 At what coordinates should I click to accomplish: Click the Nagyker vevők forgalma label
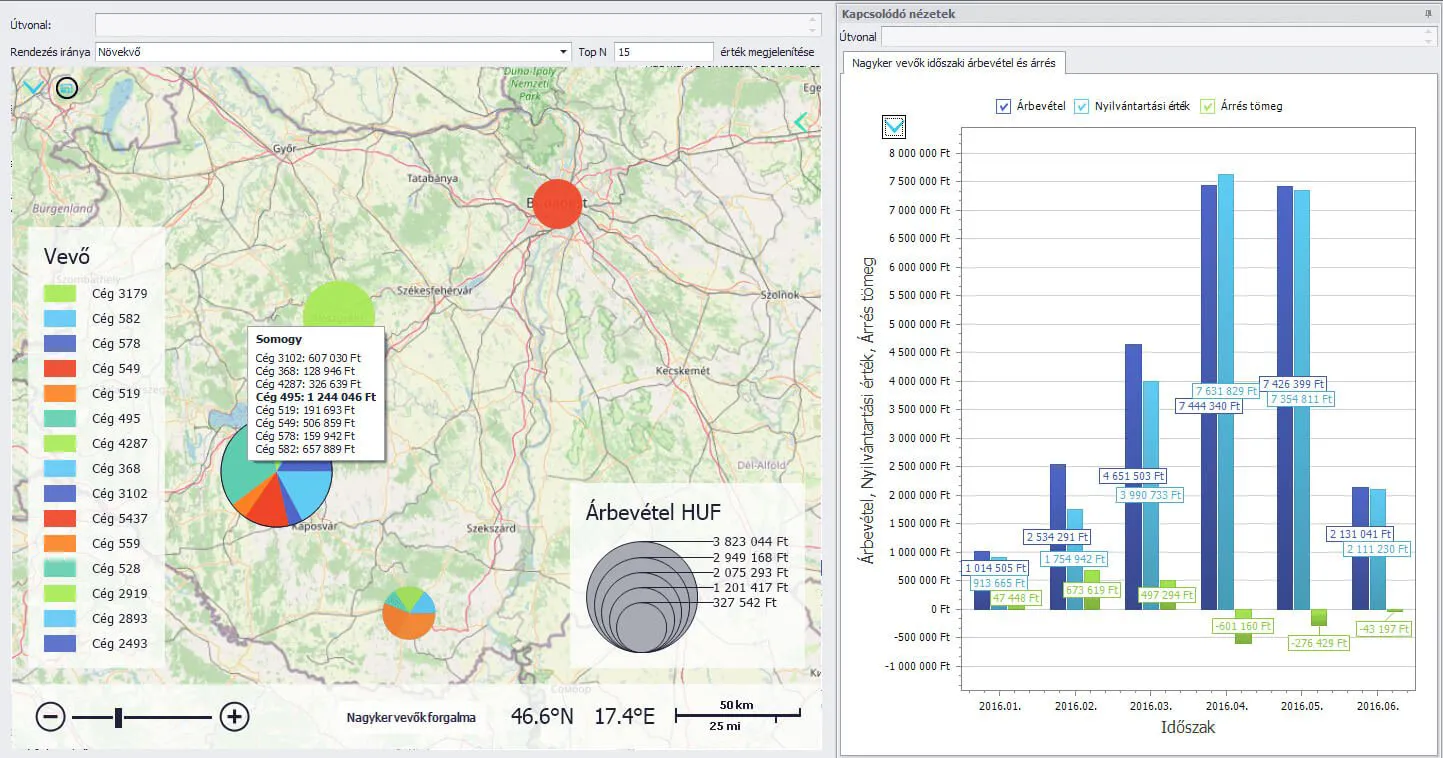pyautogui.click(x=410, y=717)
